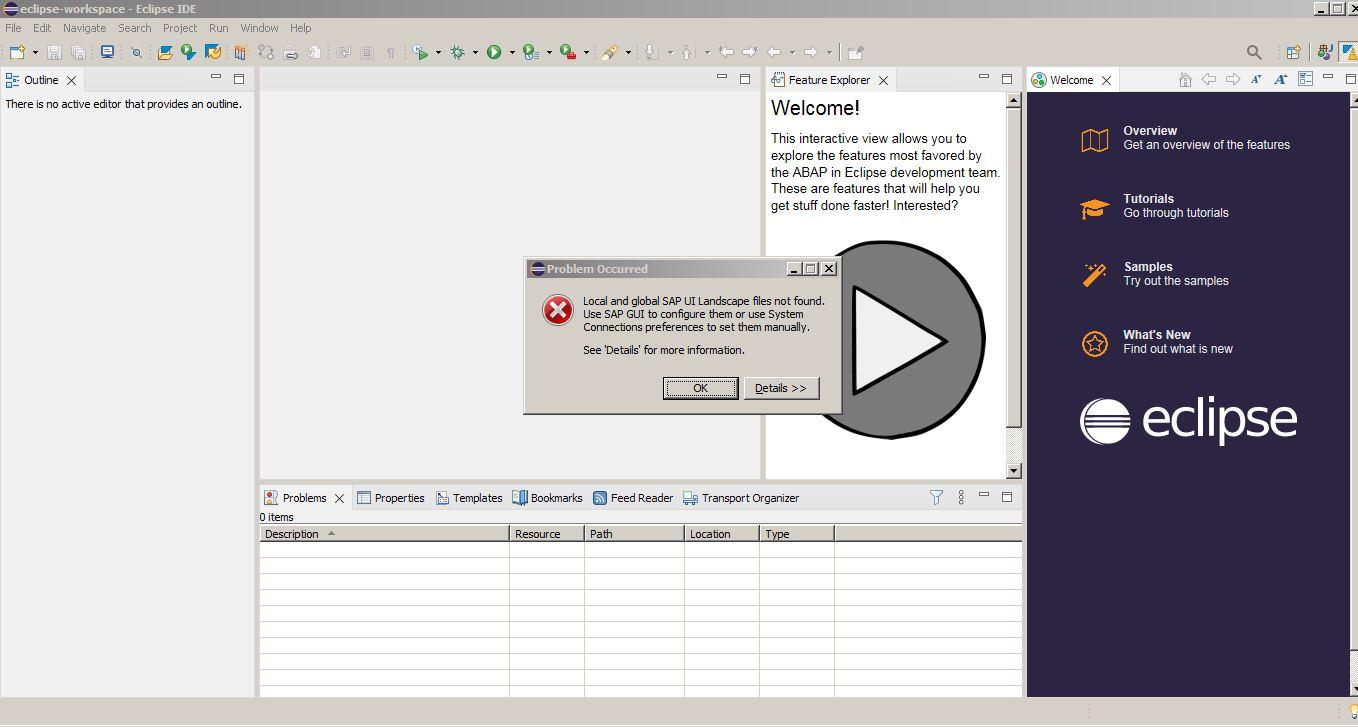Click the Search flashlight toolbar icon
Image resolution: width=1358 pixels, height=727 pixels.
[x=609, y=52]
